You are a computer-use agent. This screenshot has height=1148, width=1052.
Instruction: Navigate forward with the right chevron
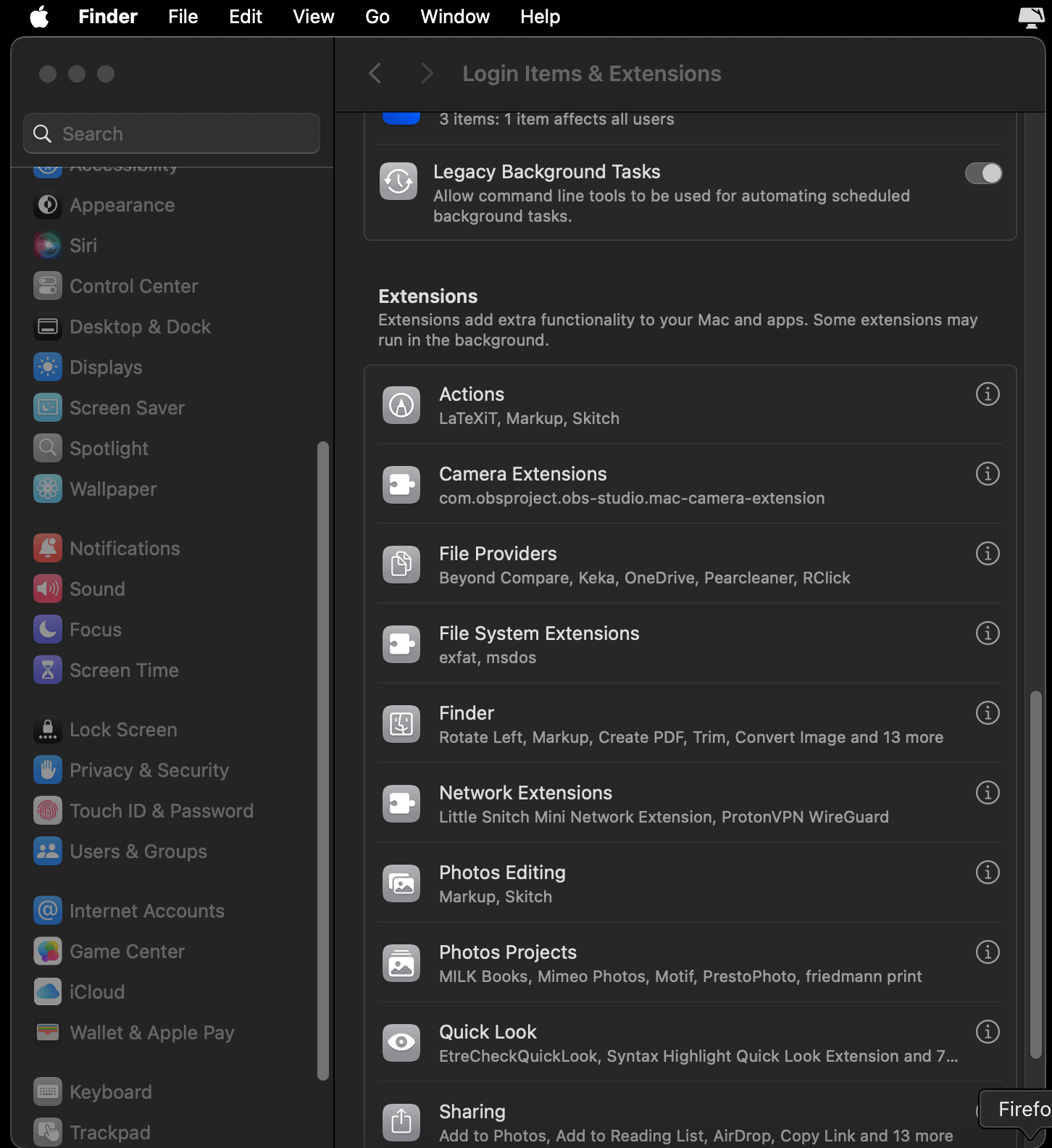tap(427, 73)
